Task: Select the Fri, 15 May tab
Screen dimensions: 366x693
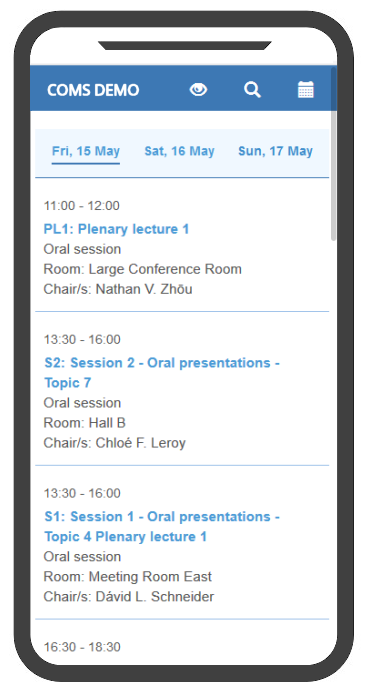Action: tap(86, 152)
